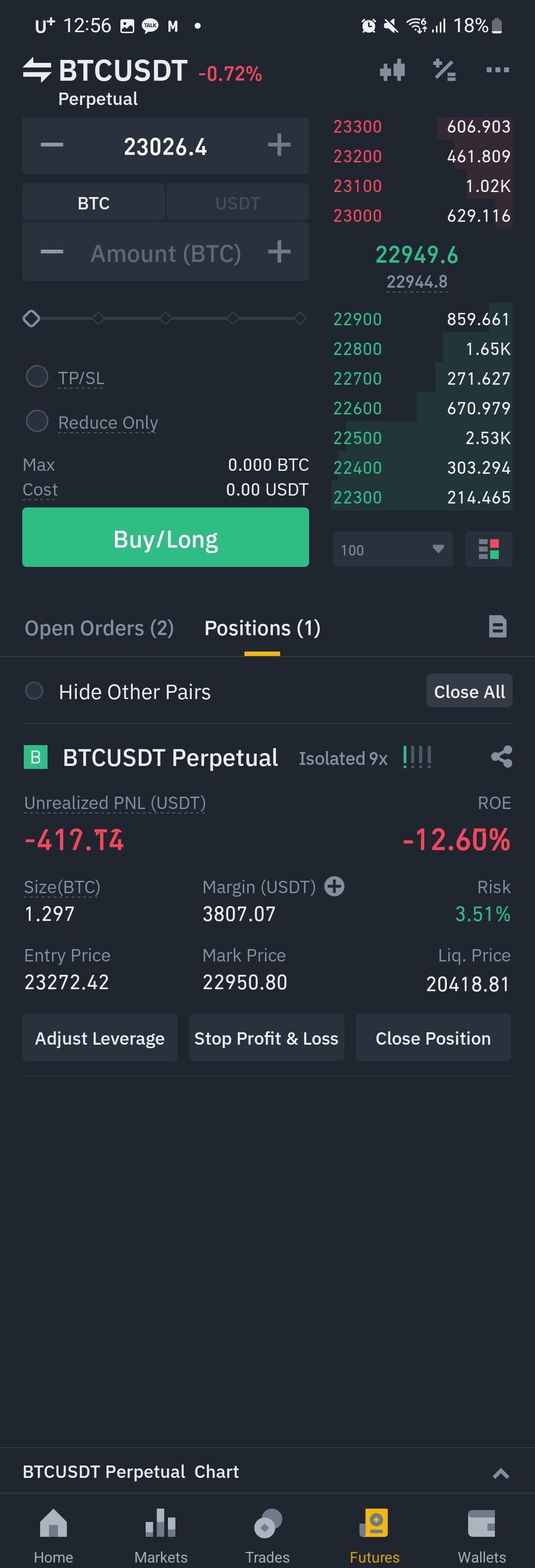Enable the TP/SL option

[37, 376]
